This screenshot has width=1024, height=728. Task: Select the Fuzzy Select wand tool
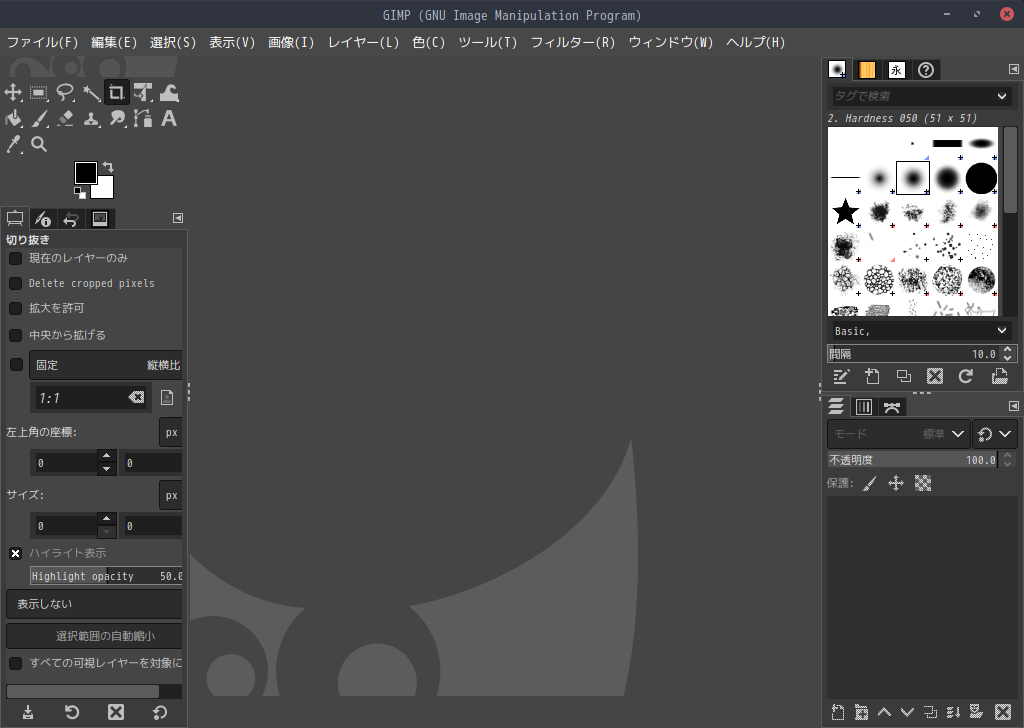[x=91, y=93]
